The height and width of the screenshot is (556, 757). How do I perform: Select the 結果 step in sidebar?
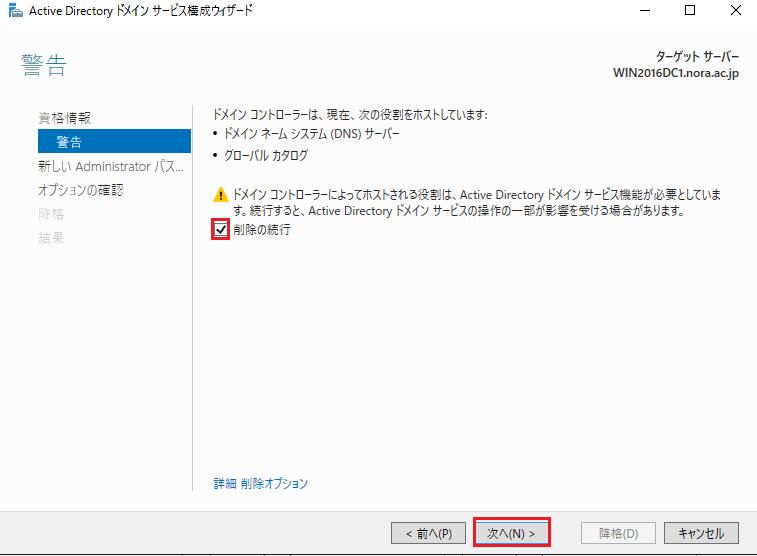click(x=51, y=237)
